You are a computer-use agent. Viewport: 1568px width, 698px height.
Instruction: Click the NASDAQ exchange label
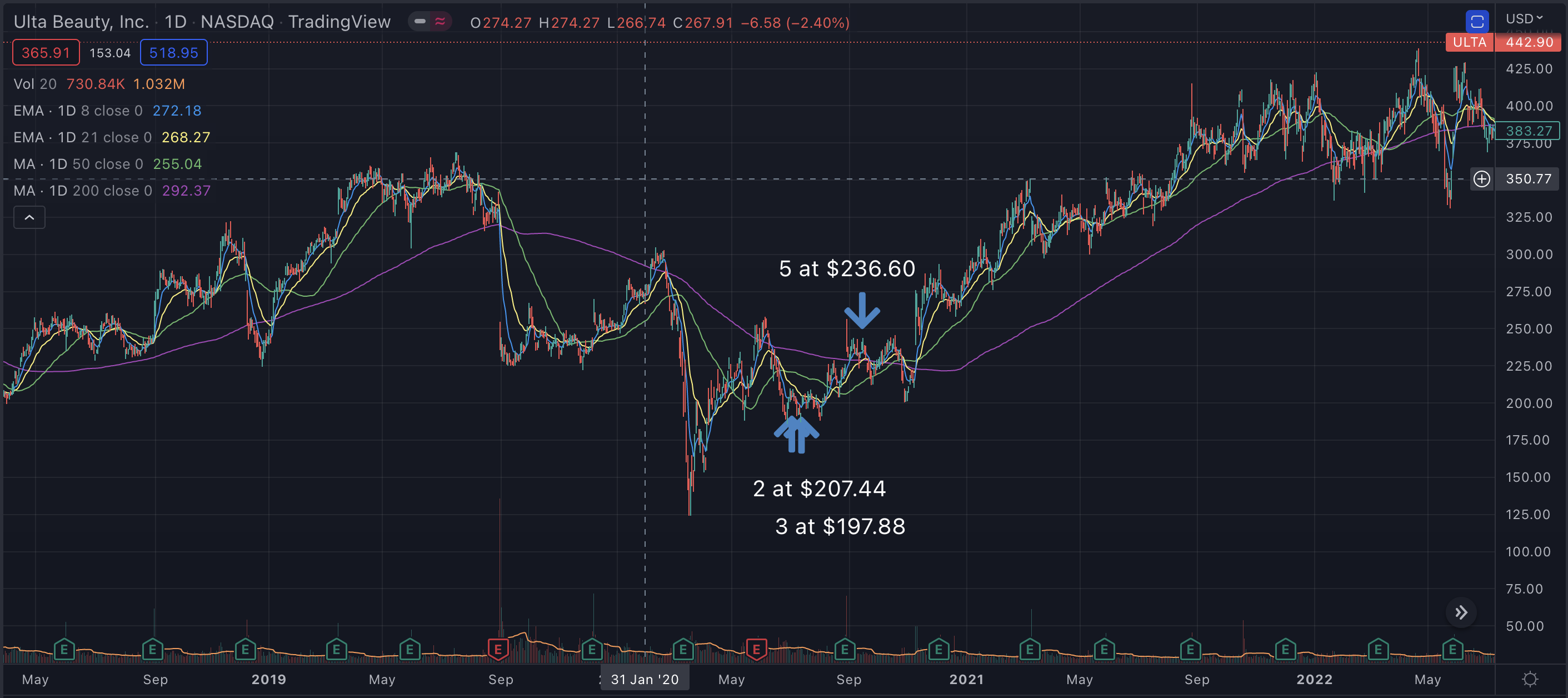tap(237, 22)
